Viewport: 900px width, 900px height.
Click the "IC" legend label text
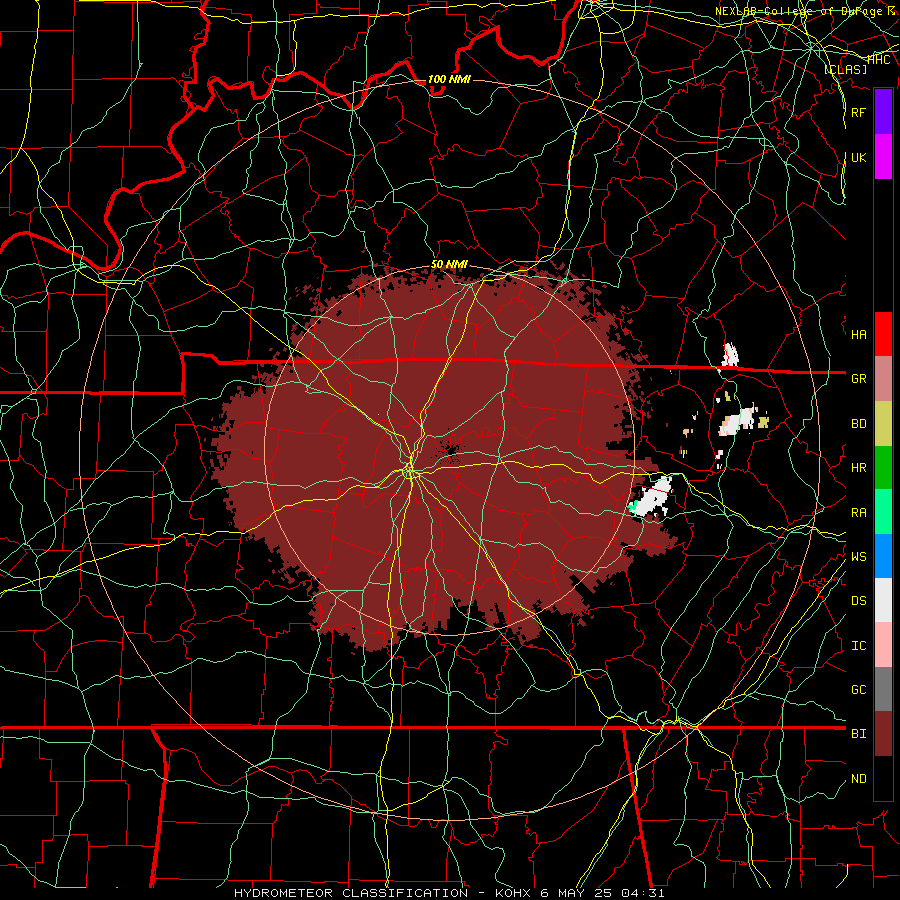point(858,646)
